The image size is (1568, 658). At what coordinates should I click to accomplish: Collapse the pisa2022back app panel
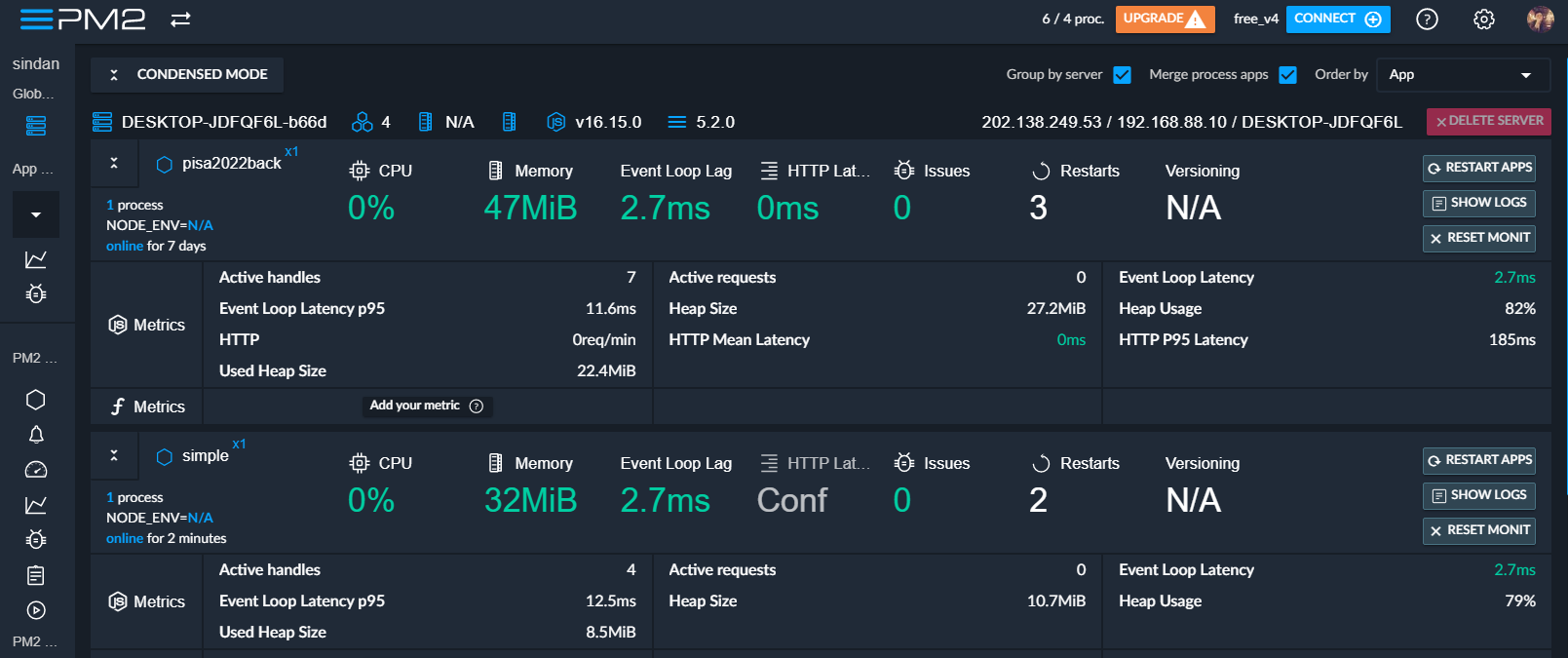tap(114, 164)
